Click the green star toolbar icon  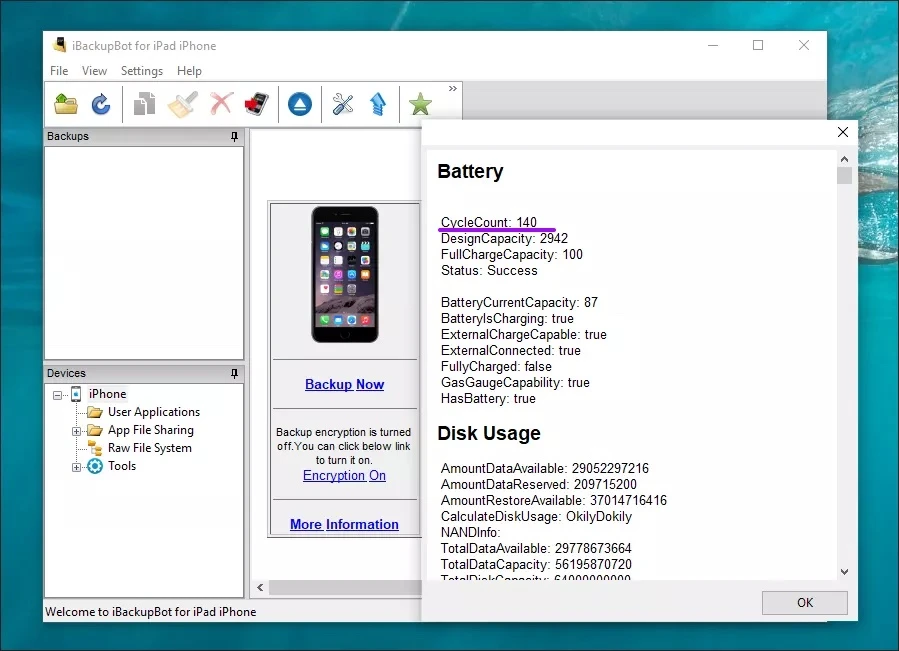[x=421, y=104]
